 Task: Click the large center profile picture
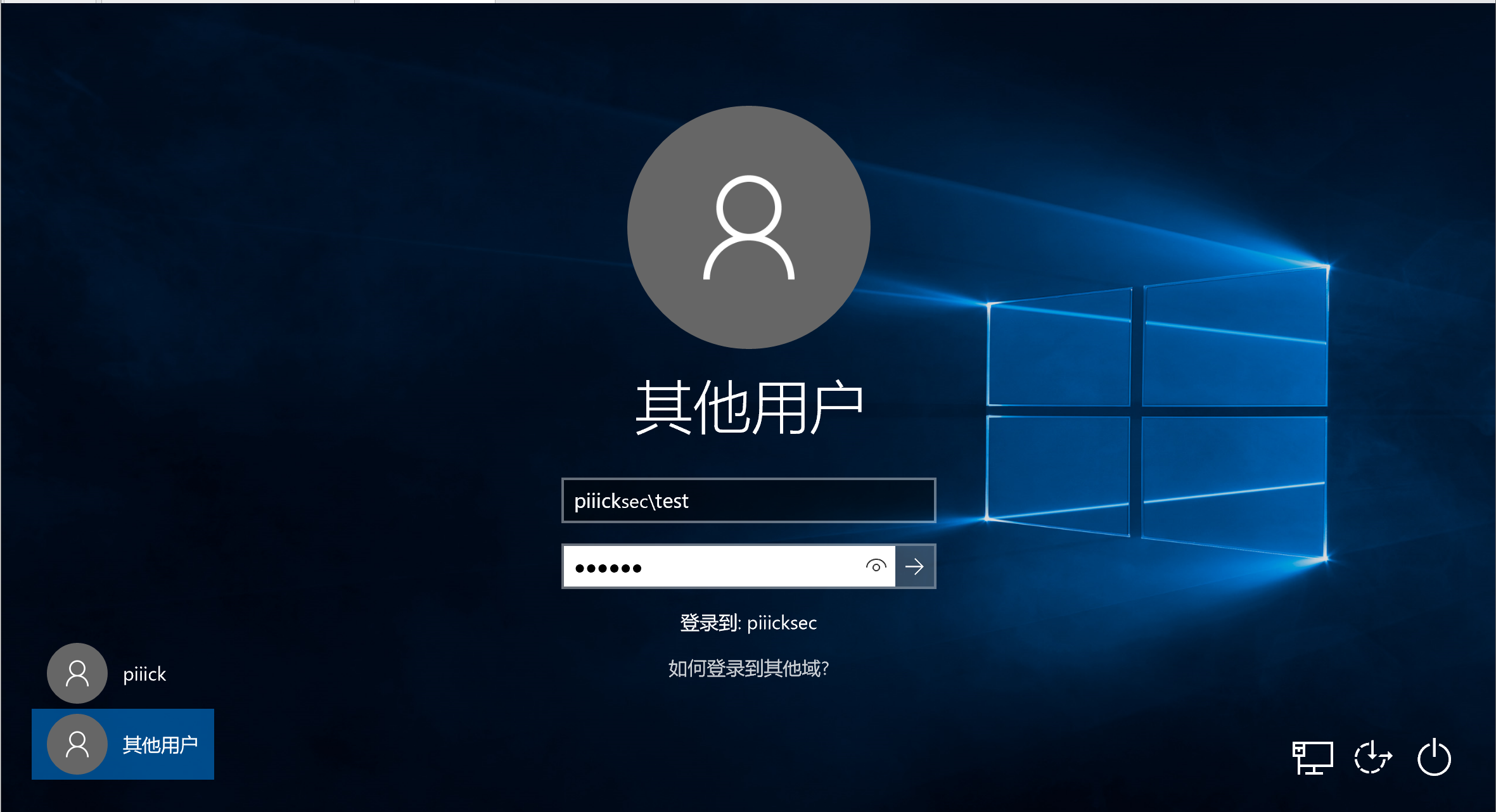click(748, 227)
